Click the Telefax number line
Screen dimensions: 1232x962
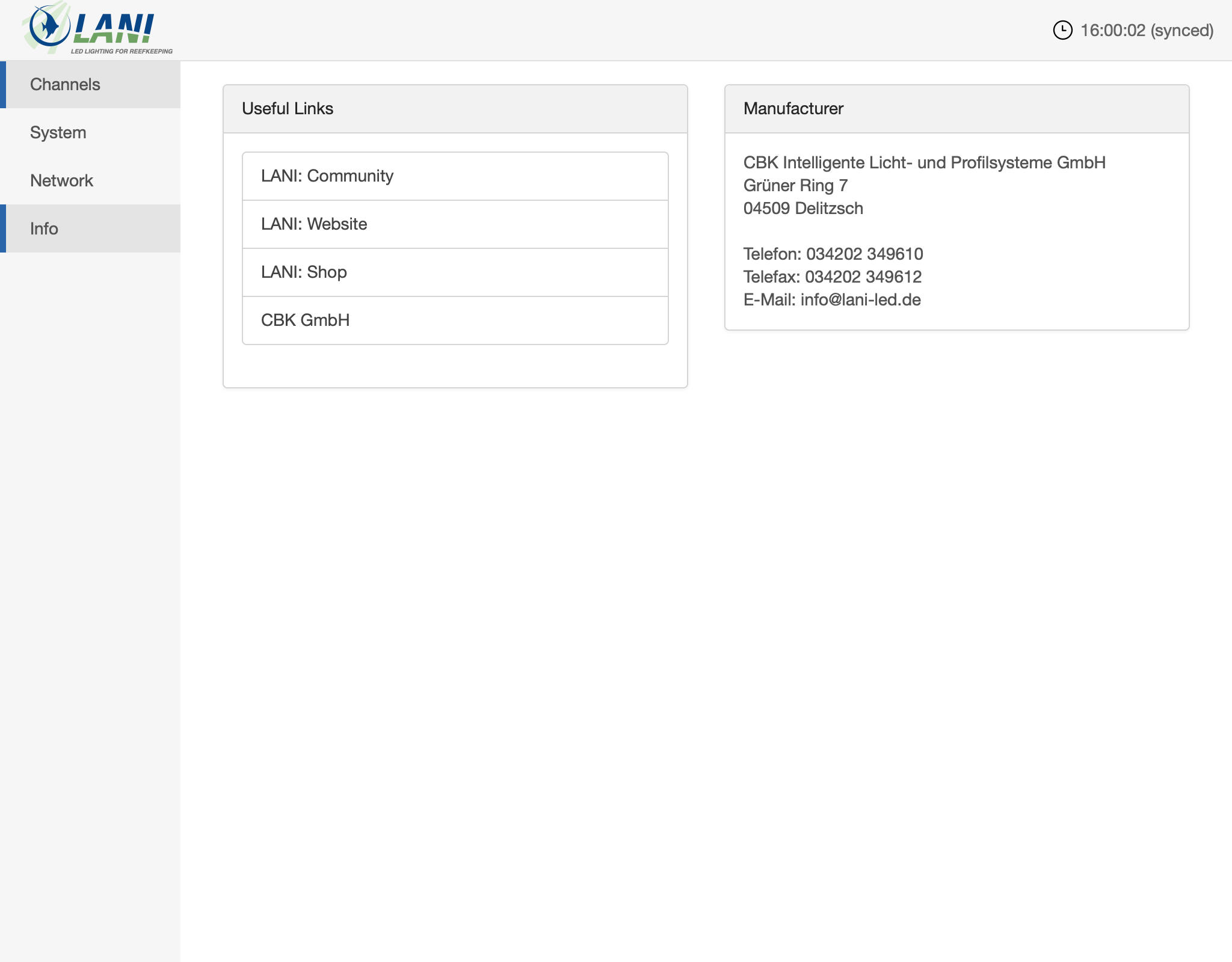click(x=832, y=277)
